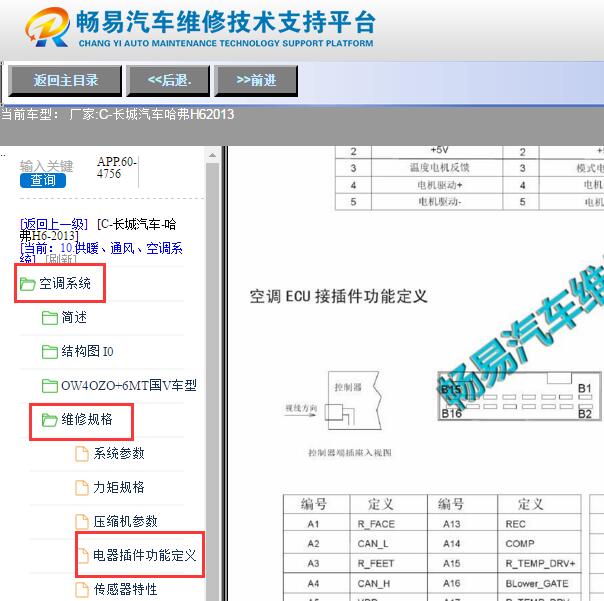
Task: Click the Chang Yi platform logo
Action: [x=47, y=27]
